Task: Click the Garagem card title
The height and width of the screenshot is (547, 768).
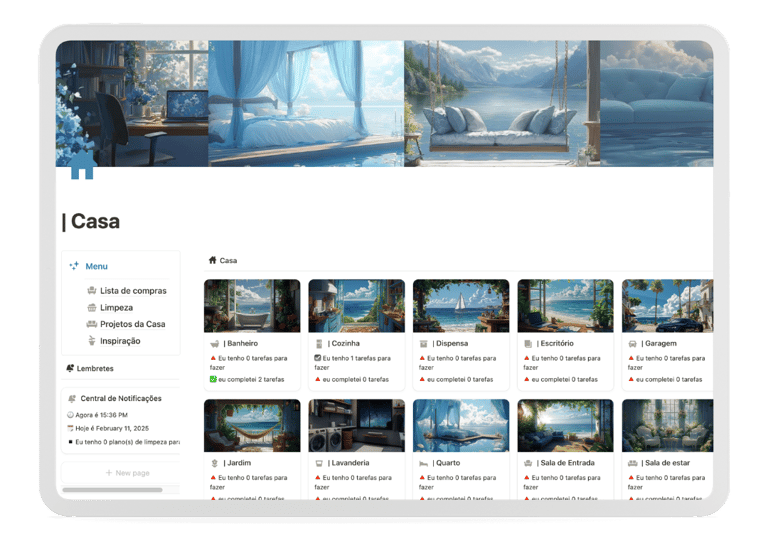Action: [659, 343]
